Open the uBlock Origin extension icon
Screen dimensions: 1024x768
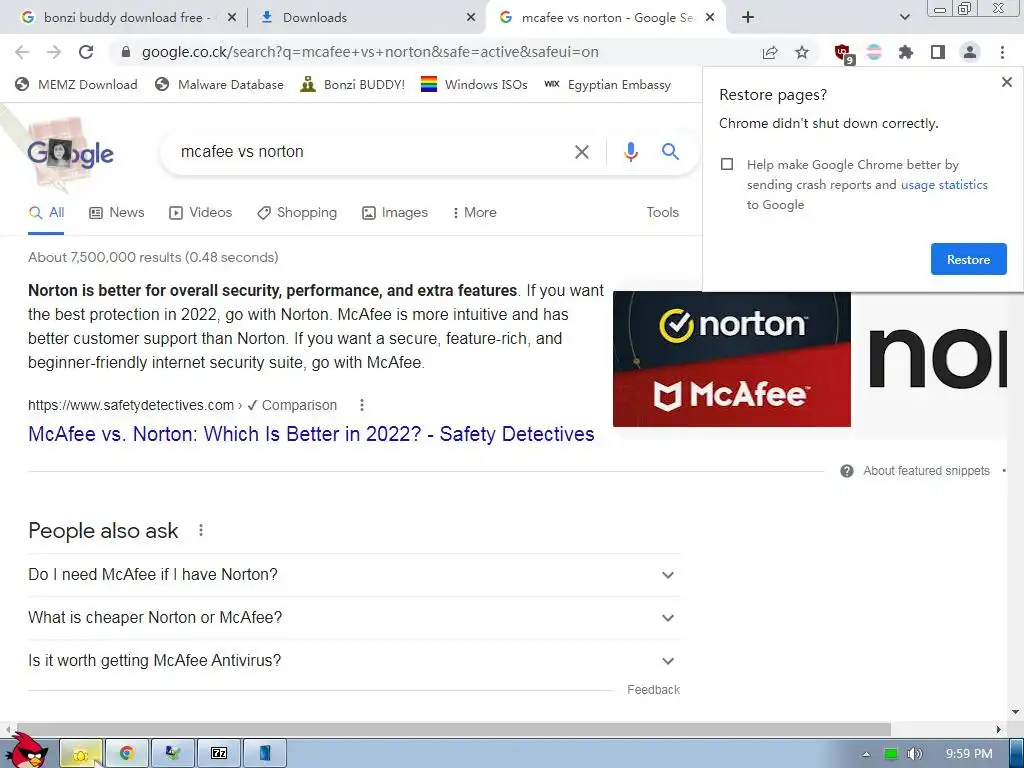[x=843, y=52]
